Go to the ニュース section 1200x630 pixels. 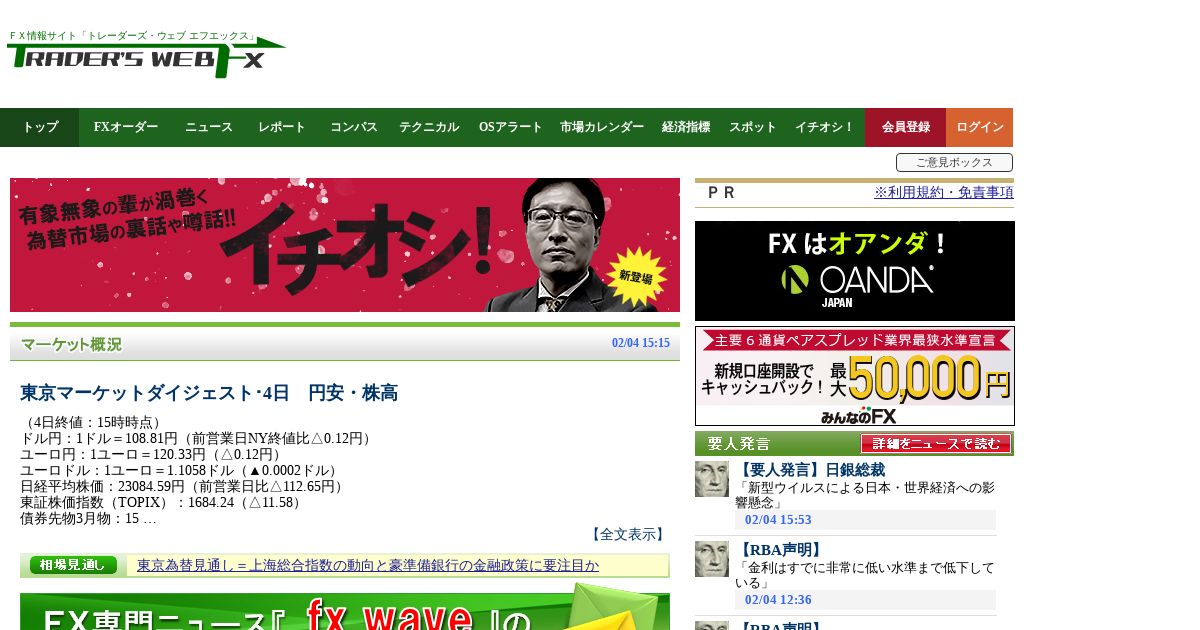click(x=209, y=127)
